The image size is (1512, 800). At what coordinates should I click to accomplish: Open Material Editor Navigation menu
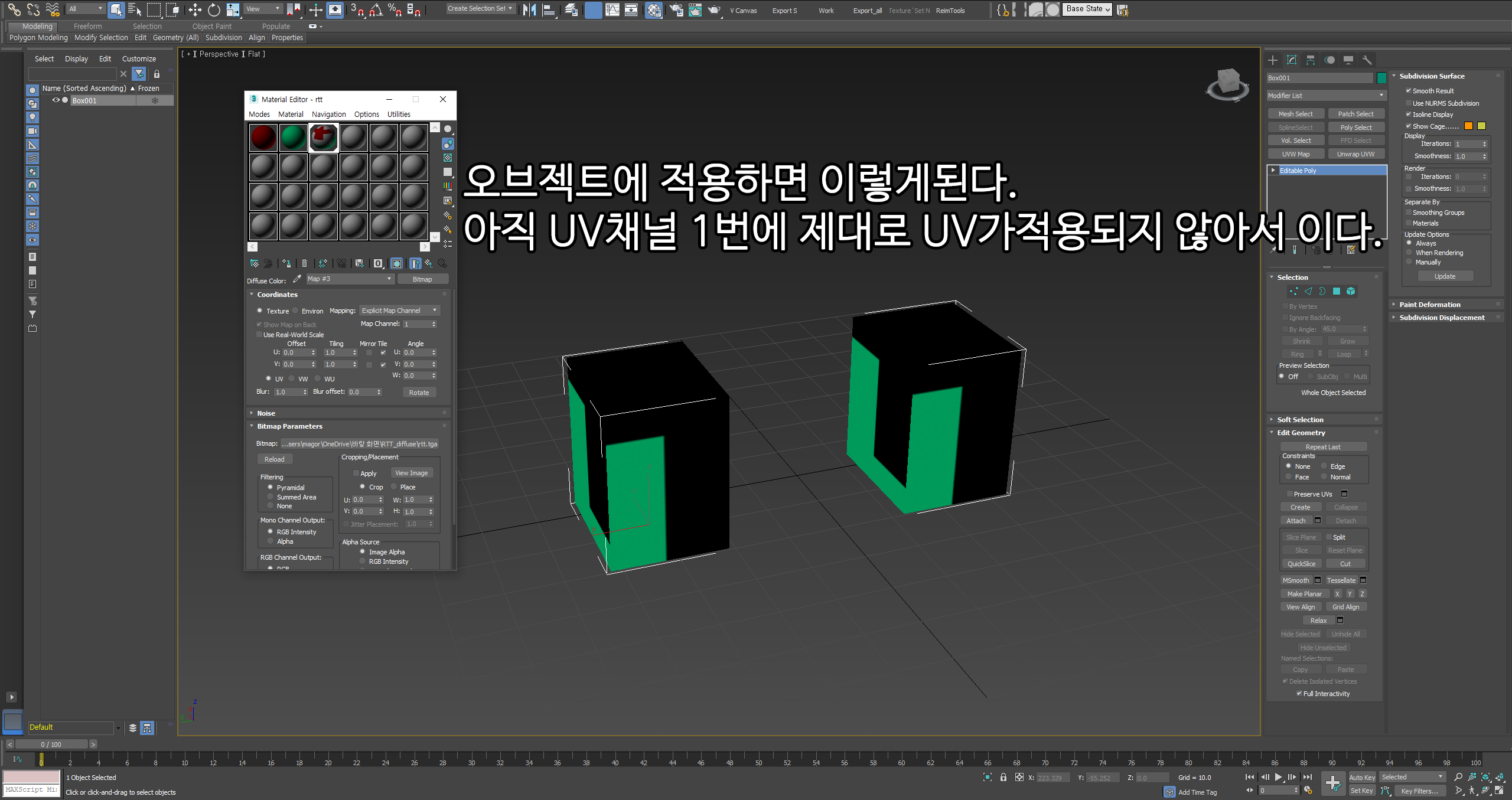[x=329, y=115]
